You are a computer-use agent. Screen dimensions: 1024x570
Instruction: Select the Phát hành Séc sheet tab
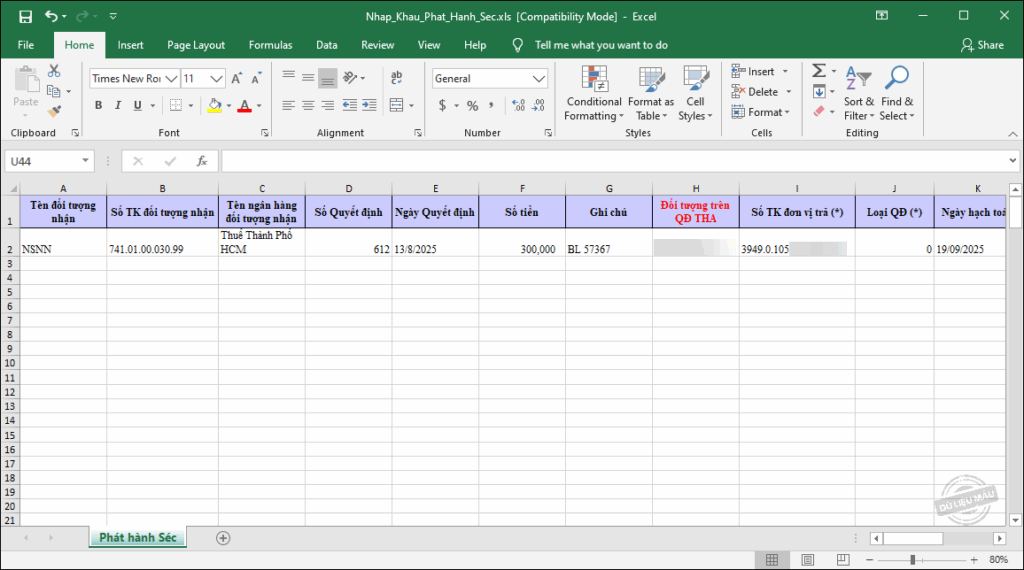[x=137, y=538]
